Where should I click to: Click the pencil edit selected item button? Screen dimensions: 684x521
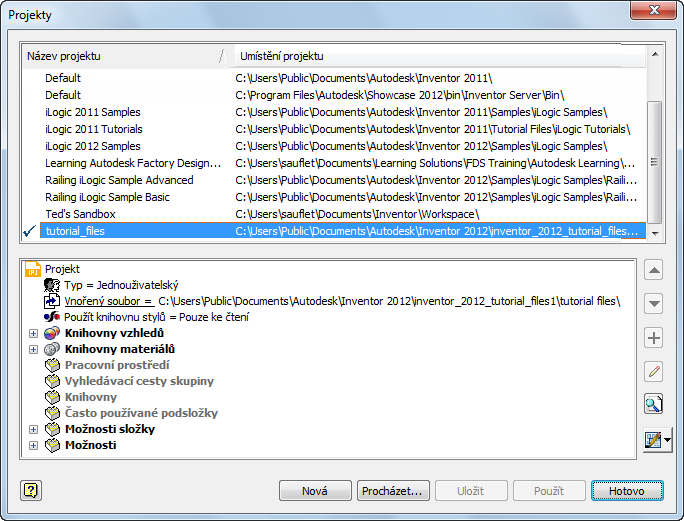(x=653, y=372)
